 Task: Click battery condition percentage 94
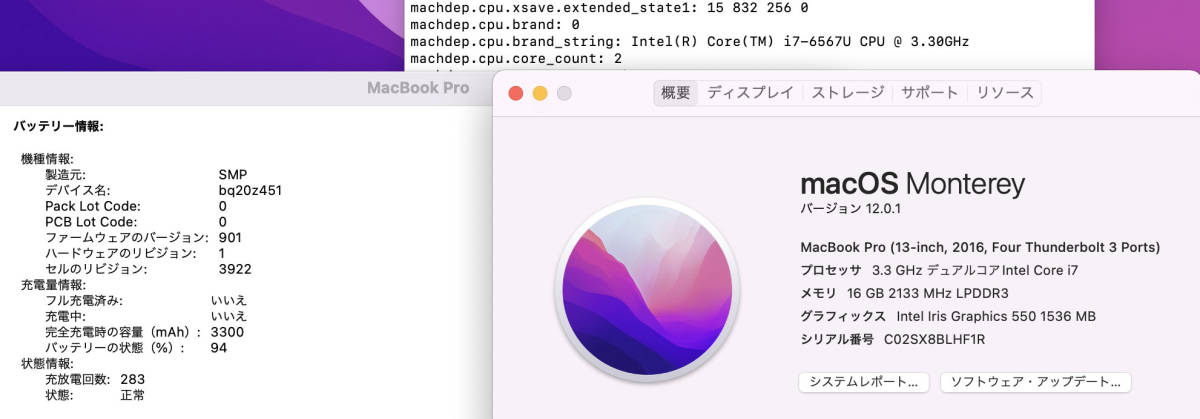(x=219, y=348)
